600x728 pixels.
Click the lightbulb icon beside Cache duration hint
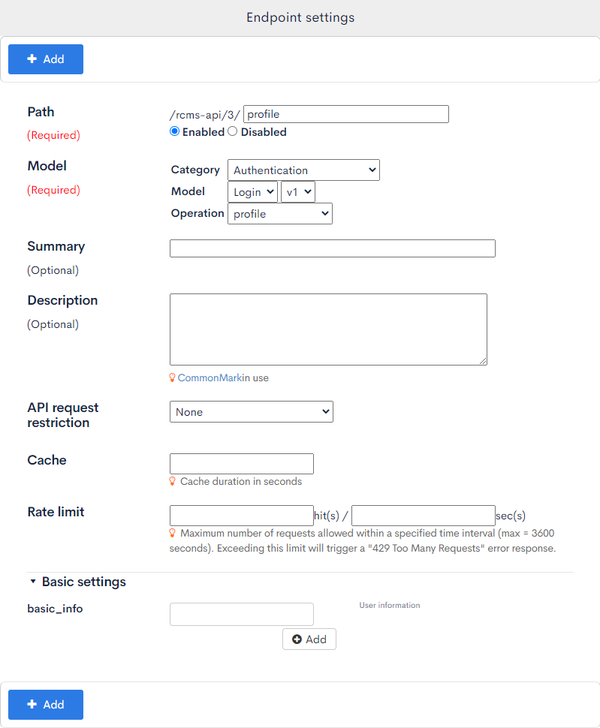click(172, 481)
